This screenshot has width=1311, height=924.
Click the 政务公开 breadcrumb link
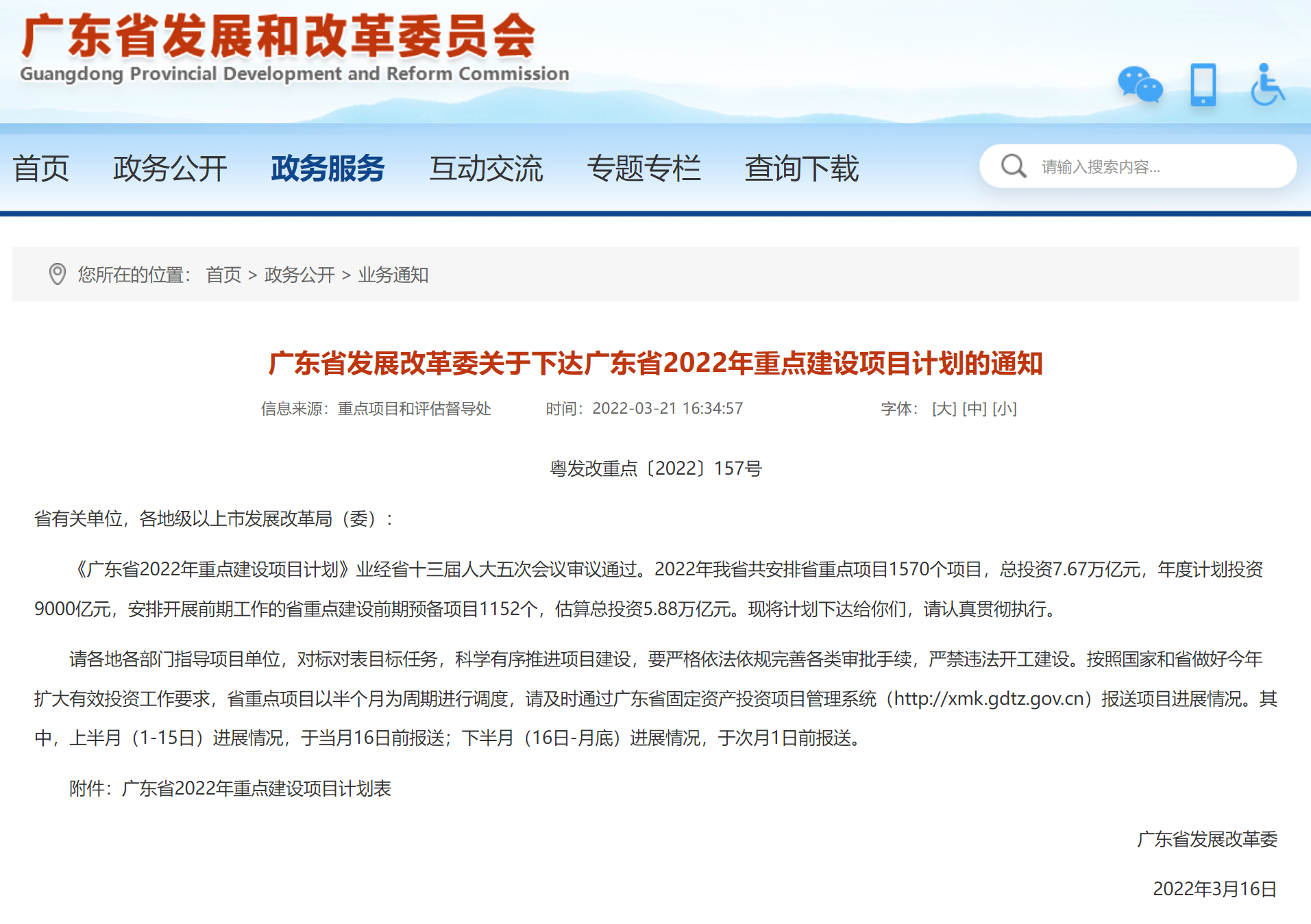[299, 275]
